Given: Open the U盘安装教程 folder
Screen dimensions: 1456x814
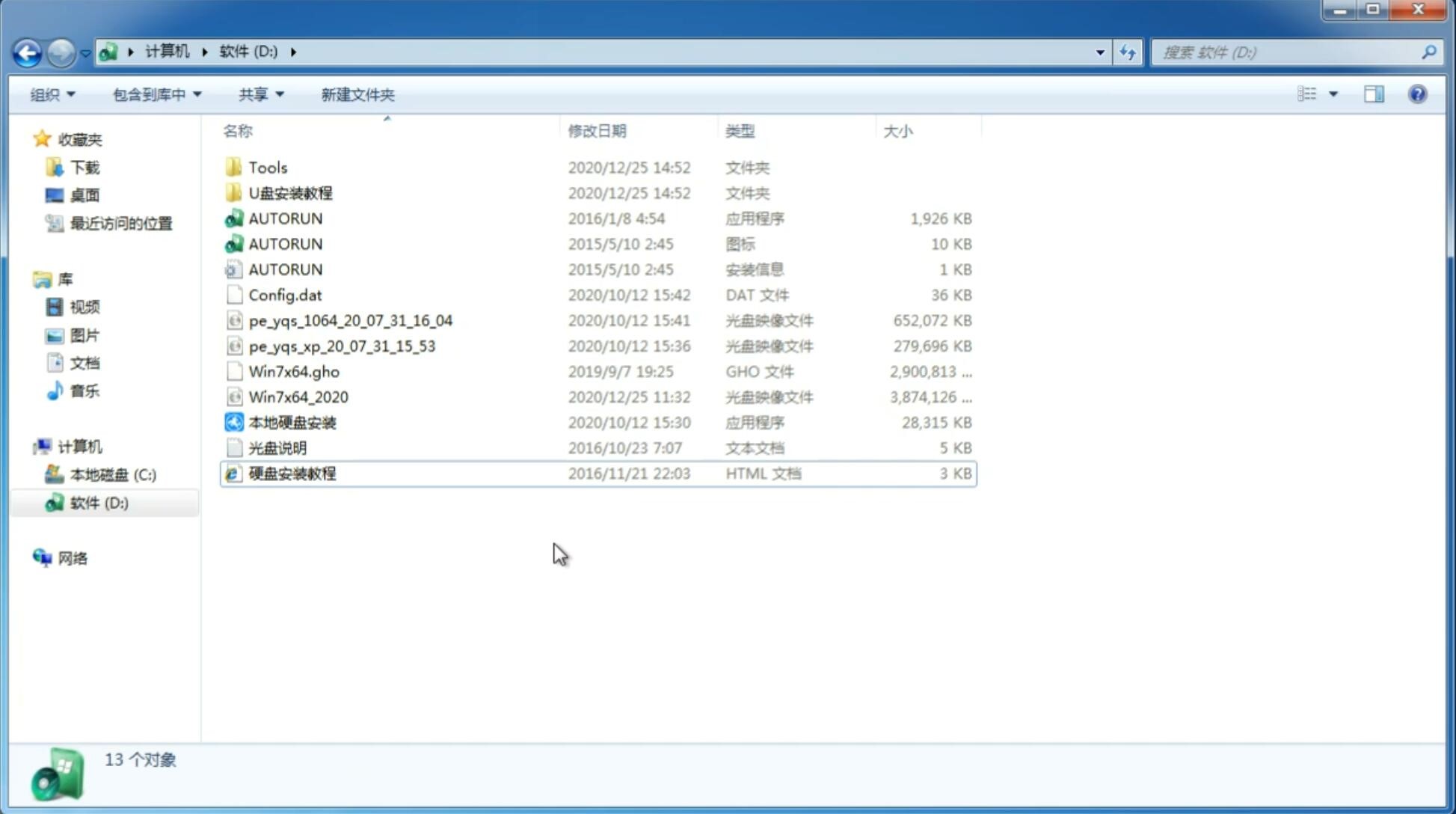Looking at the screenshot, I should tap(290, 192).
